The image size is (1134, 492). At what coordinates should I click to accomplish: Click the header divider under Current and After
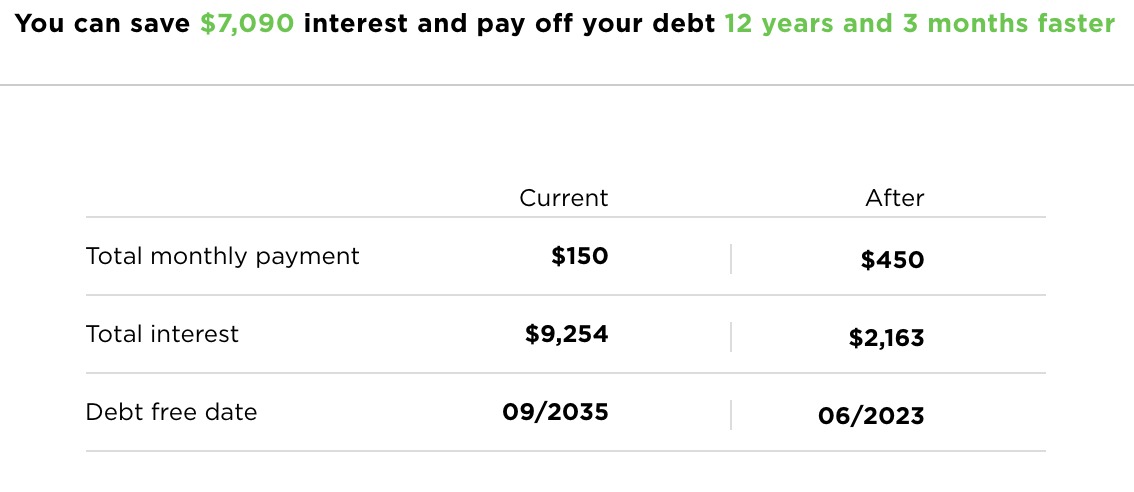[566, 217]
